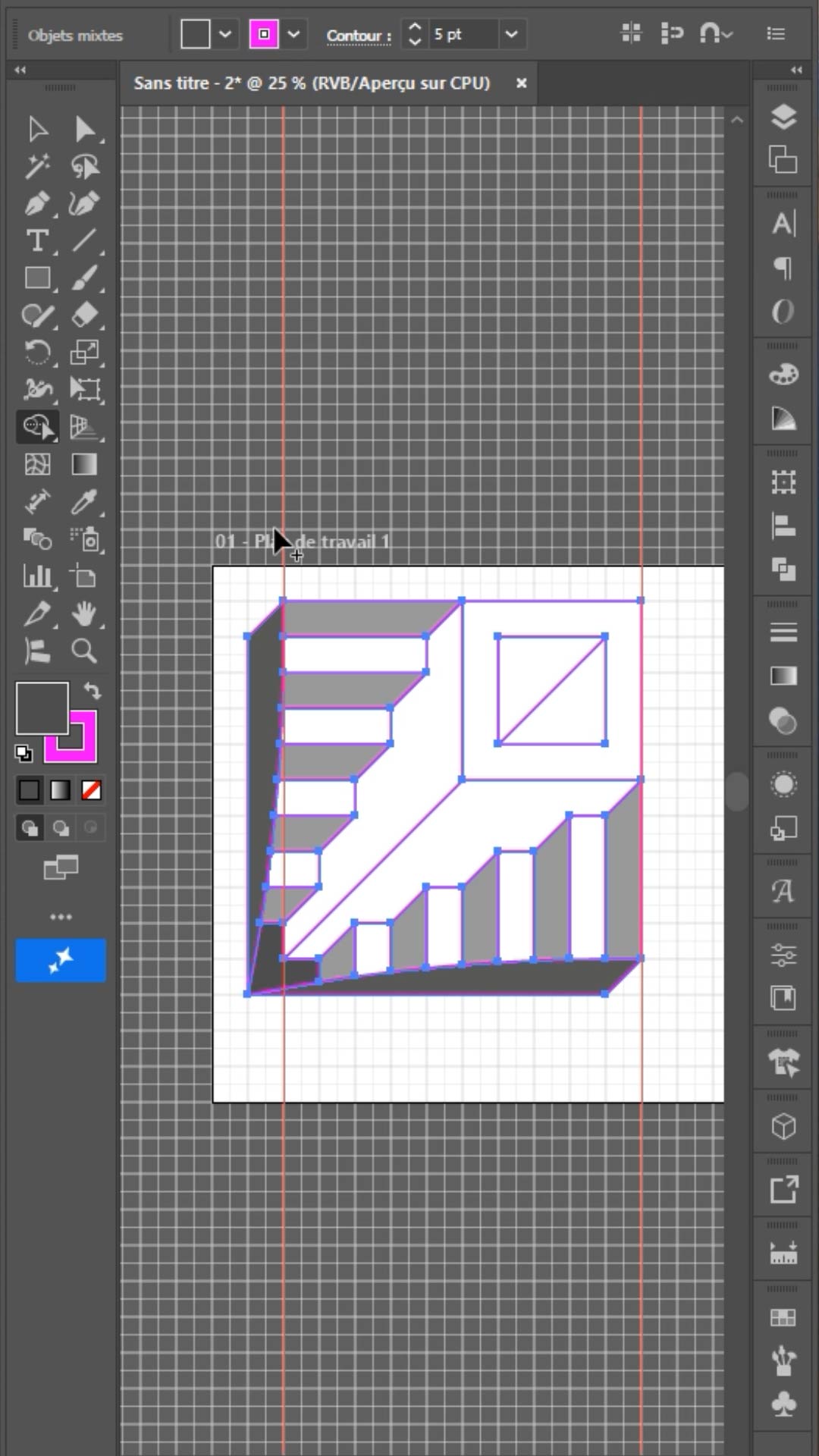Select the Shaper tool
Screen dimensions: 819x1456
click(x=37, y=315)
